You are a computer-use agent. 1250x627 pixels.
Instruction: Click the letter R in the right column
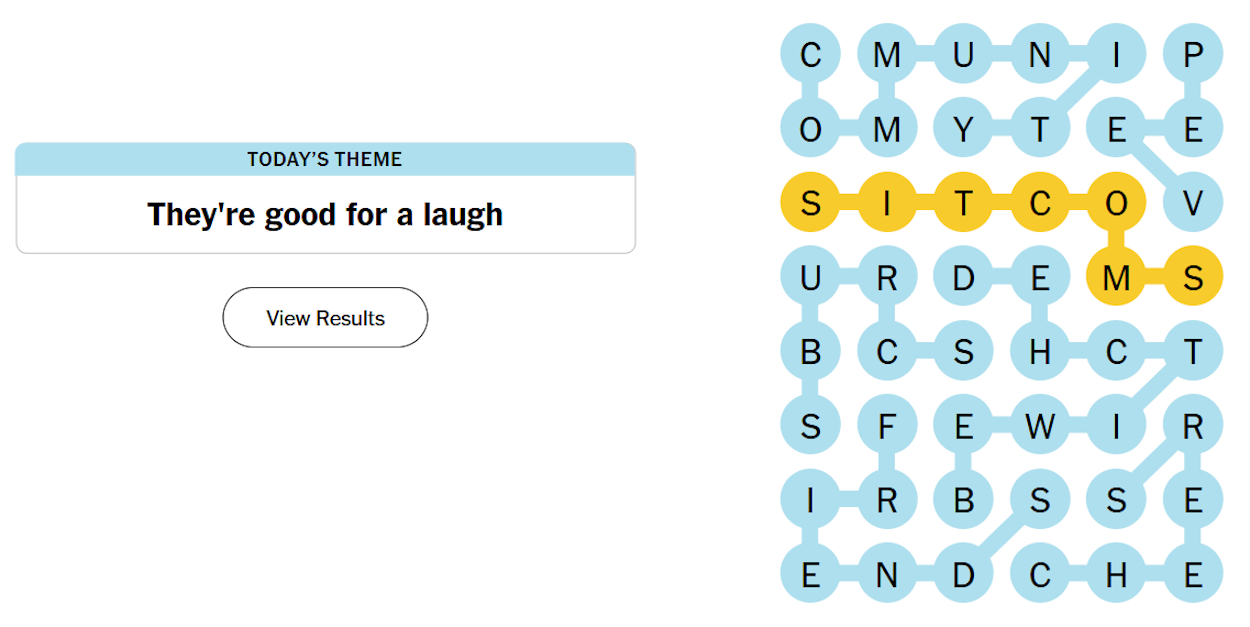pos(1194,425)
